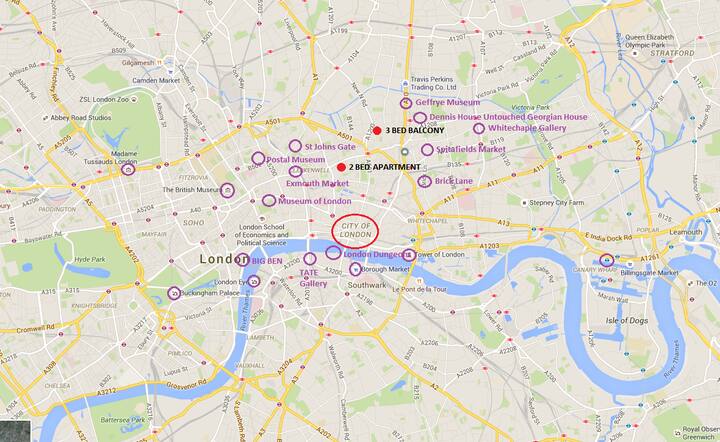Click the satellite thumbnail in bottom corner
Image resolution: width=720 pixels, height=442 pixels.
pyautogui.click(x=15, y=431)
